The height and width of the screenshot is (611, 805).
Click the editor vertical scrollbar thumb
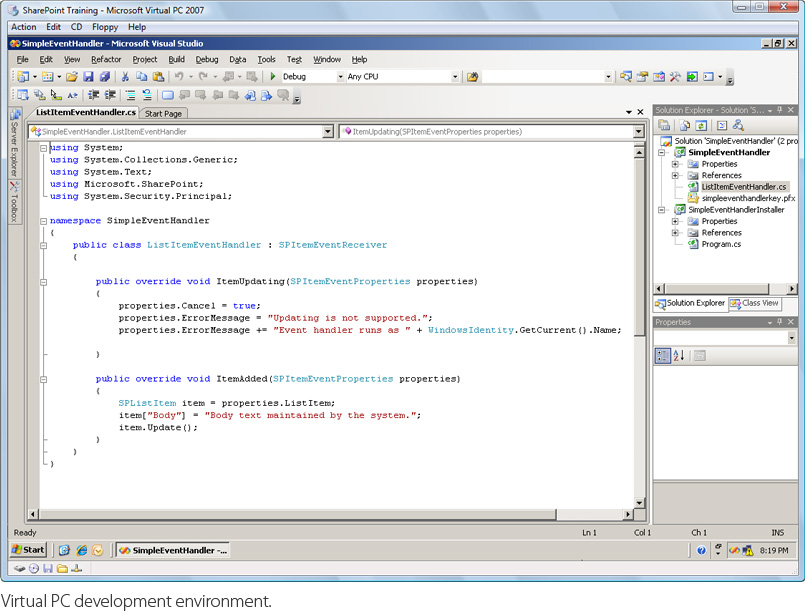coord(639,246)
